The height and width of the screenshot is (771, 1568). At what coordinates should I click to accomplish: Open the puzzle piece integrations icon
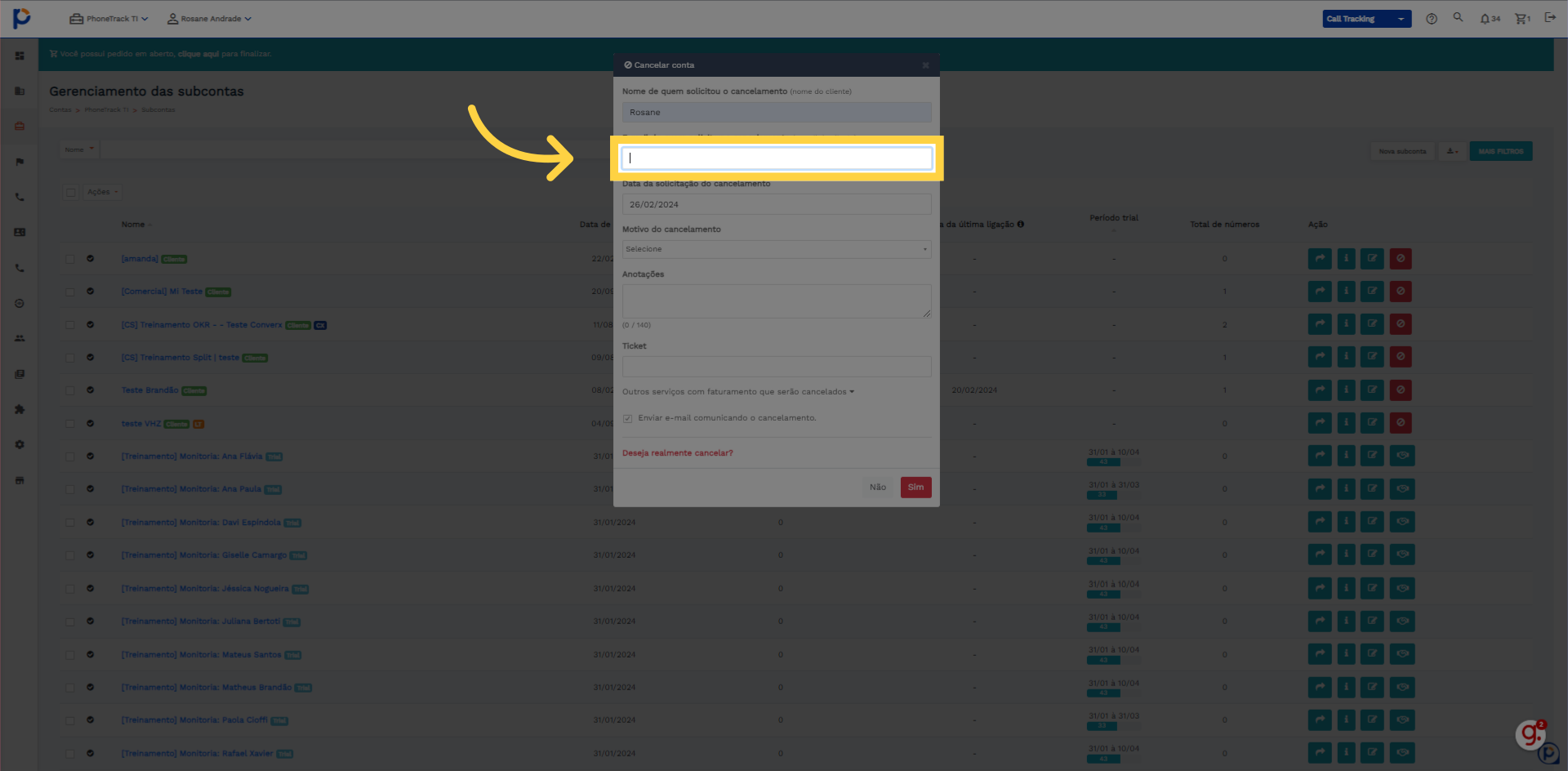coord(20,409)
